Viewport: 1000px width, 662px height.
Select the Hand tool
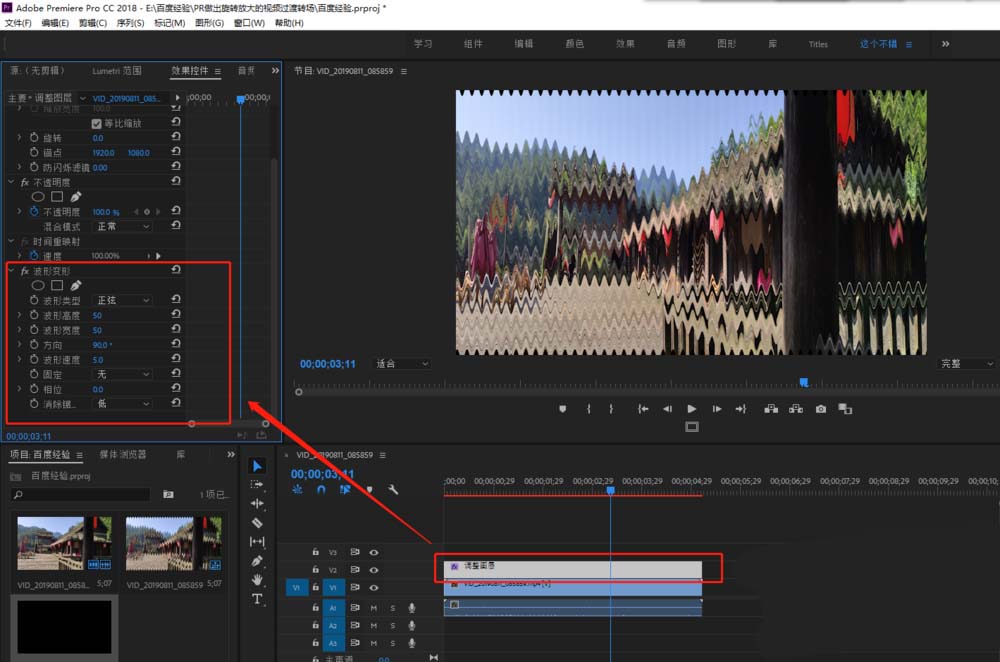click(x=257, y=579)
